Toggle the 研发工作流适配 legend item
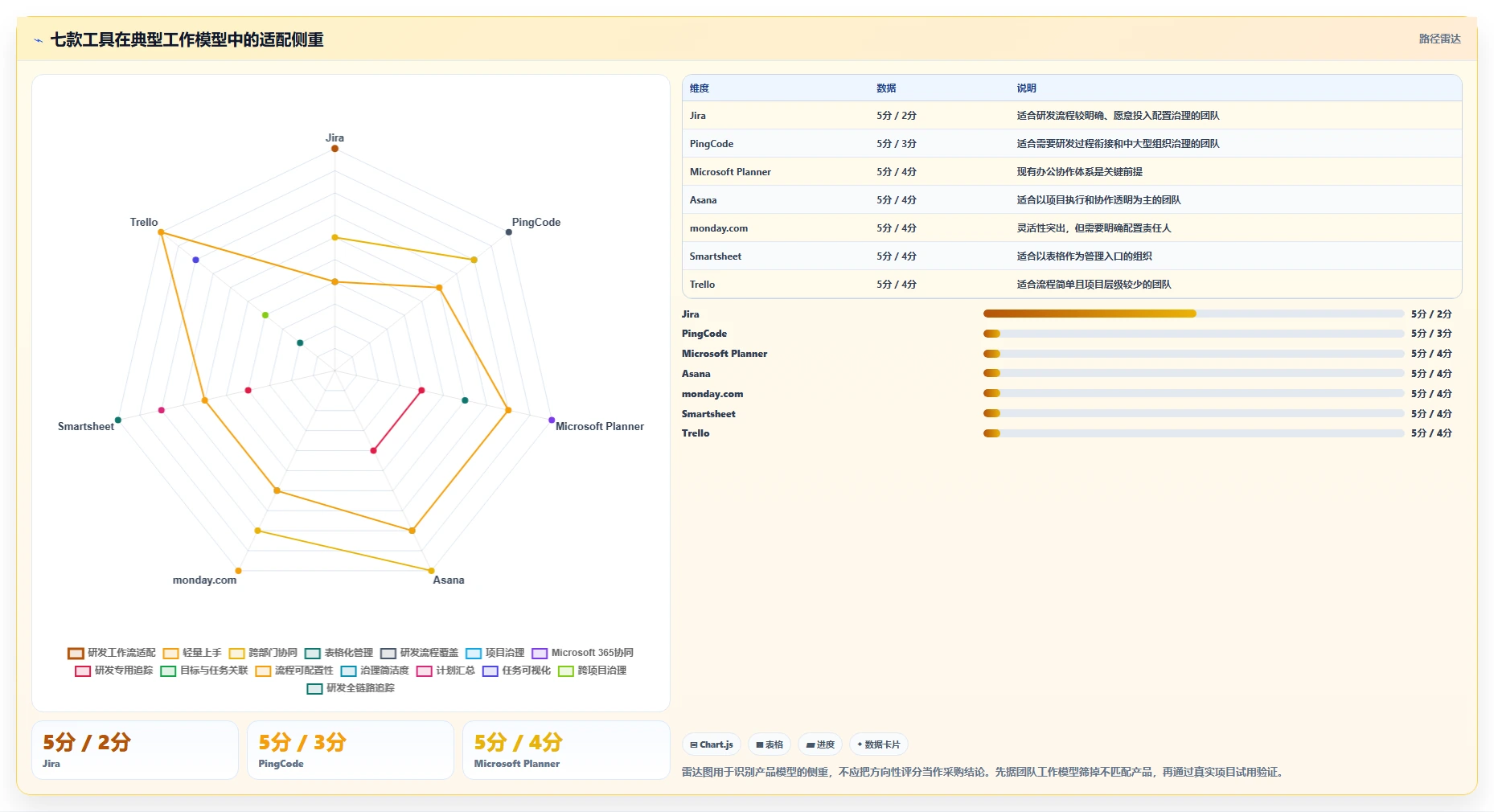This screenshot has width=1494, height=812. click(112, 653)
